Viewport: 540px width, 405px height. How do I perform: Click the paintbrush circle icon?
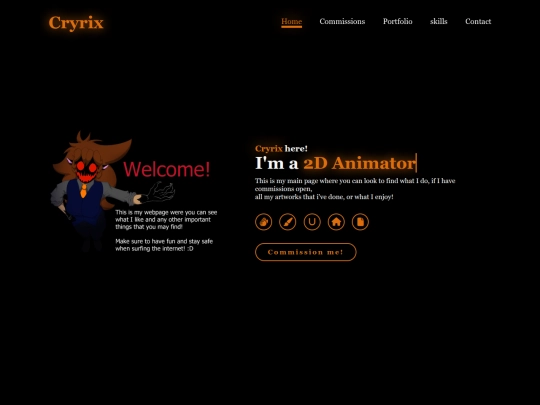point(288,222)
